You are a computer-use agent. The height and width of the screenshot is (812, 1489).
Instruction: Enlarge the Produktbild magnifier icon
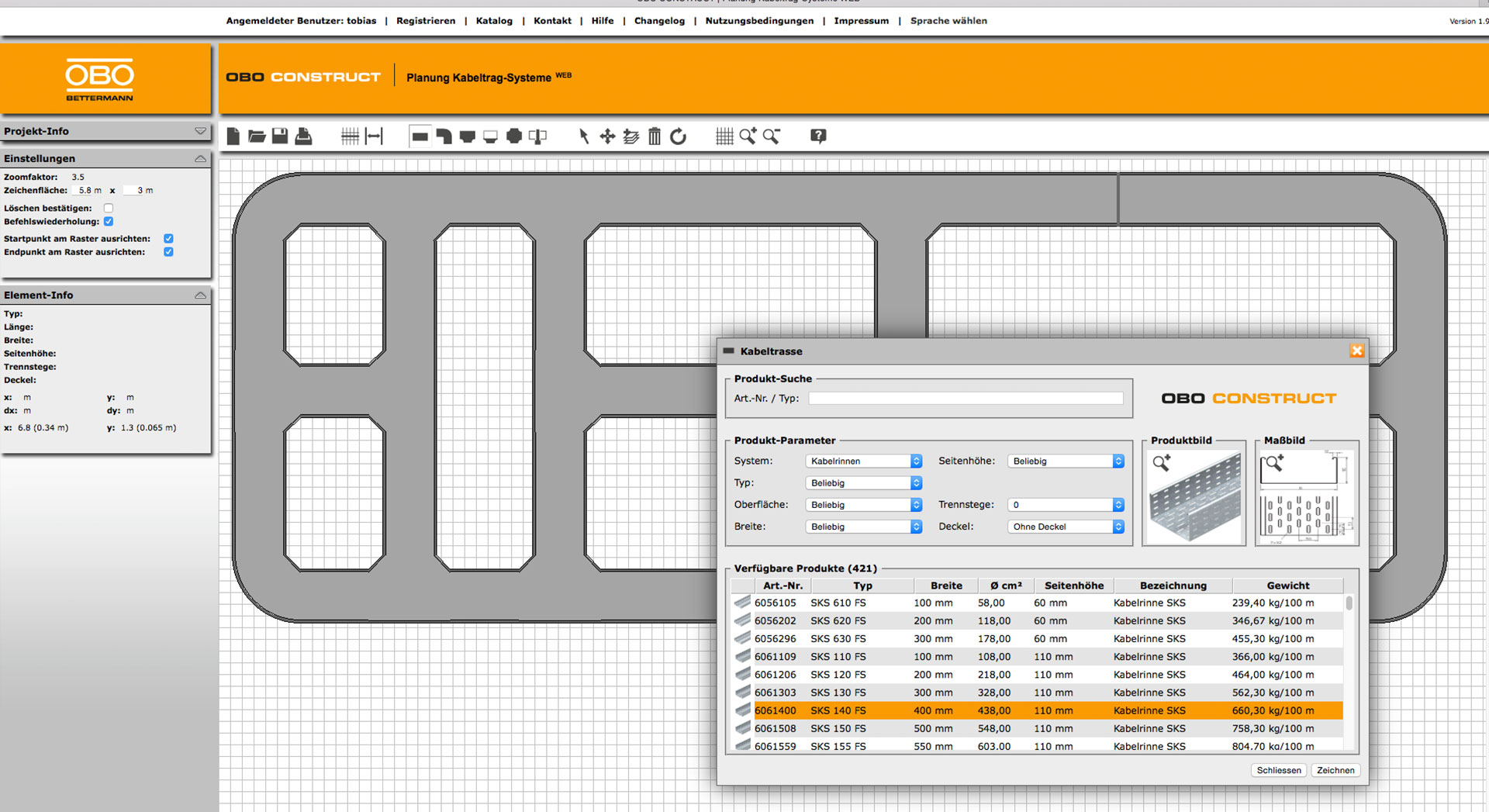(x=1161, y=463)
